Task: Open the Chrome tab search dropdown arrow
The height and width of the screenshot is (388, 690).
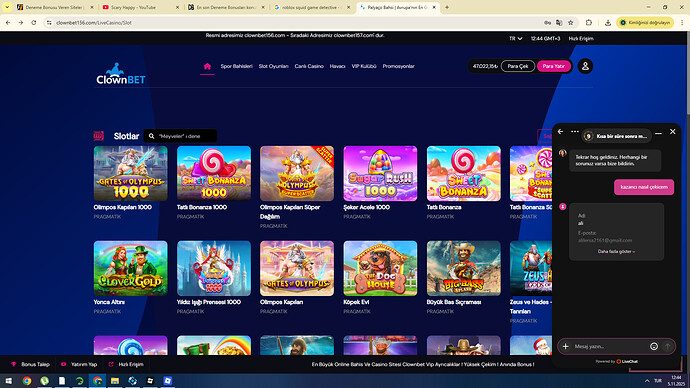Action: [7, 7]
